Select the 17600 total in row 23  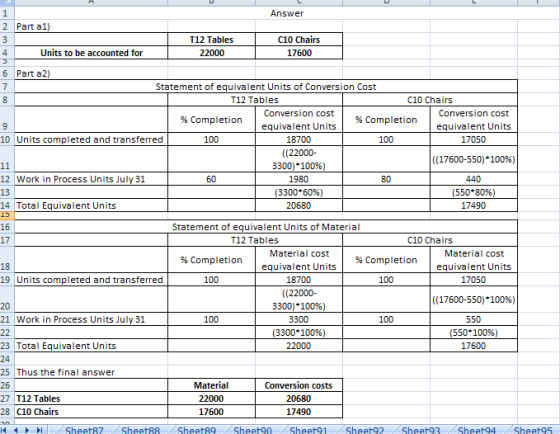point(474,345)
